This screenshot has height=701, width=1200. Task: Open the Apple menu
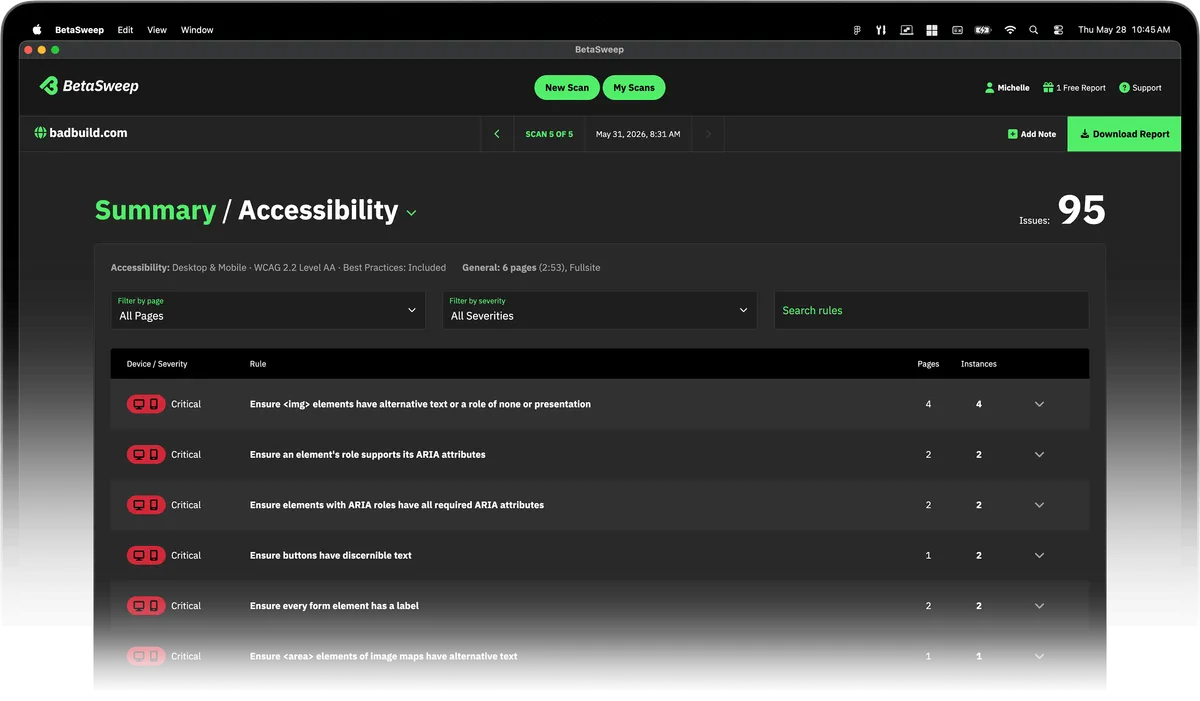38,30
